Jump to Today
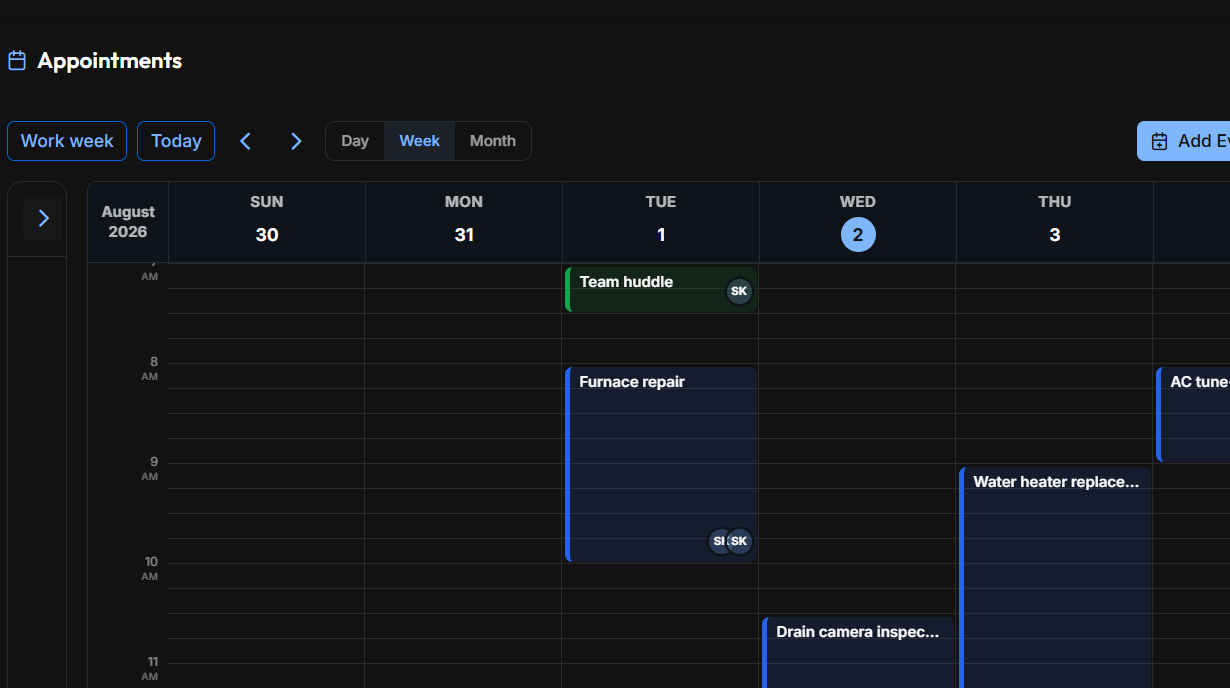Image resolution: width=1230 pixels, height=688 pixels. pos(176,141)
